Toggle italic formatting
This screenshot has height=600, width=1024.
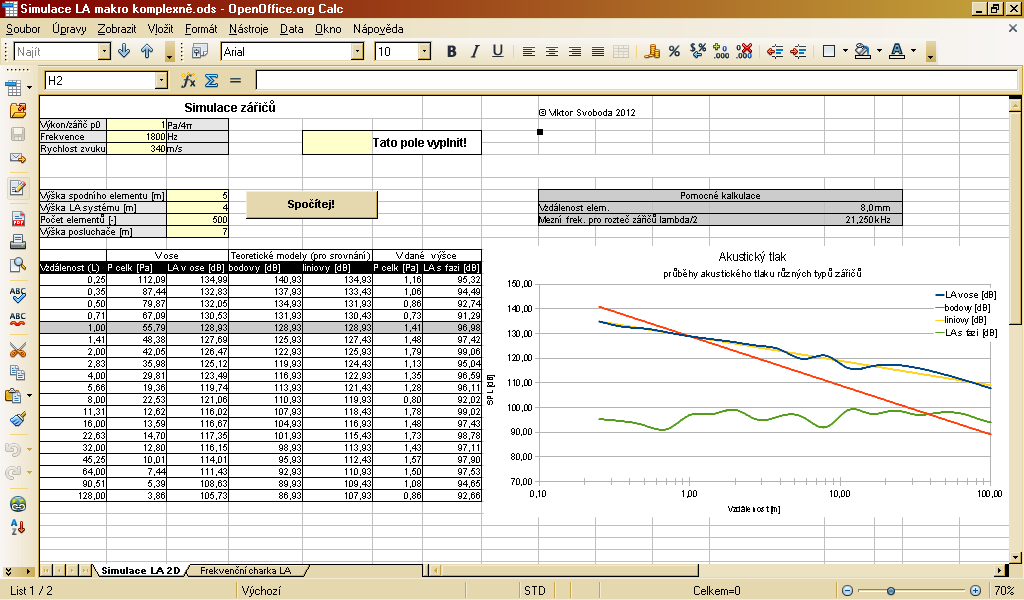(474, 51)
